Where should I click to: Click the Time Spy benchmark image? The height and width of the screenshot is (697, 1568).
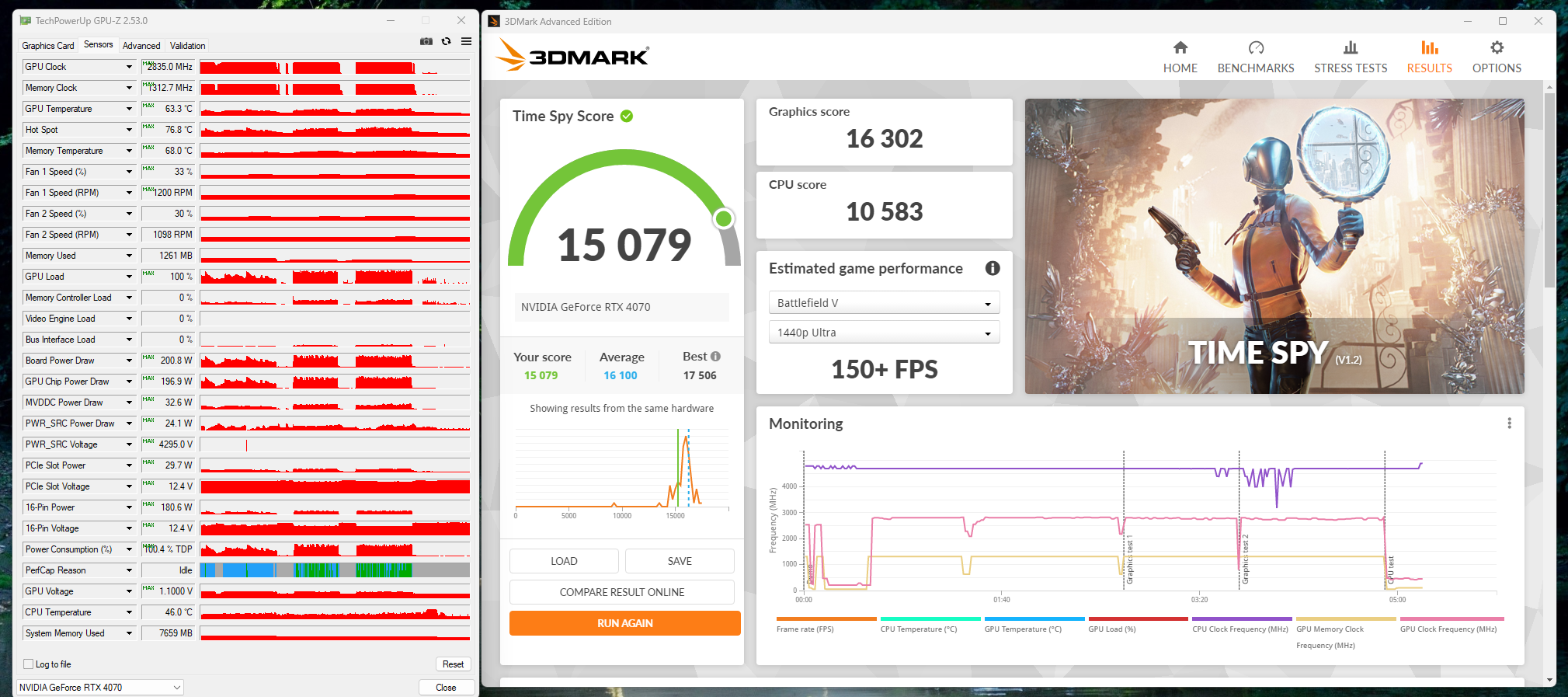(x=1274, y=246)
